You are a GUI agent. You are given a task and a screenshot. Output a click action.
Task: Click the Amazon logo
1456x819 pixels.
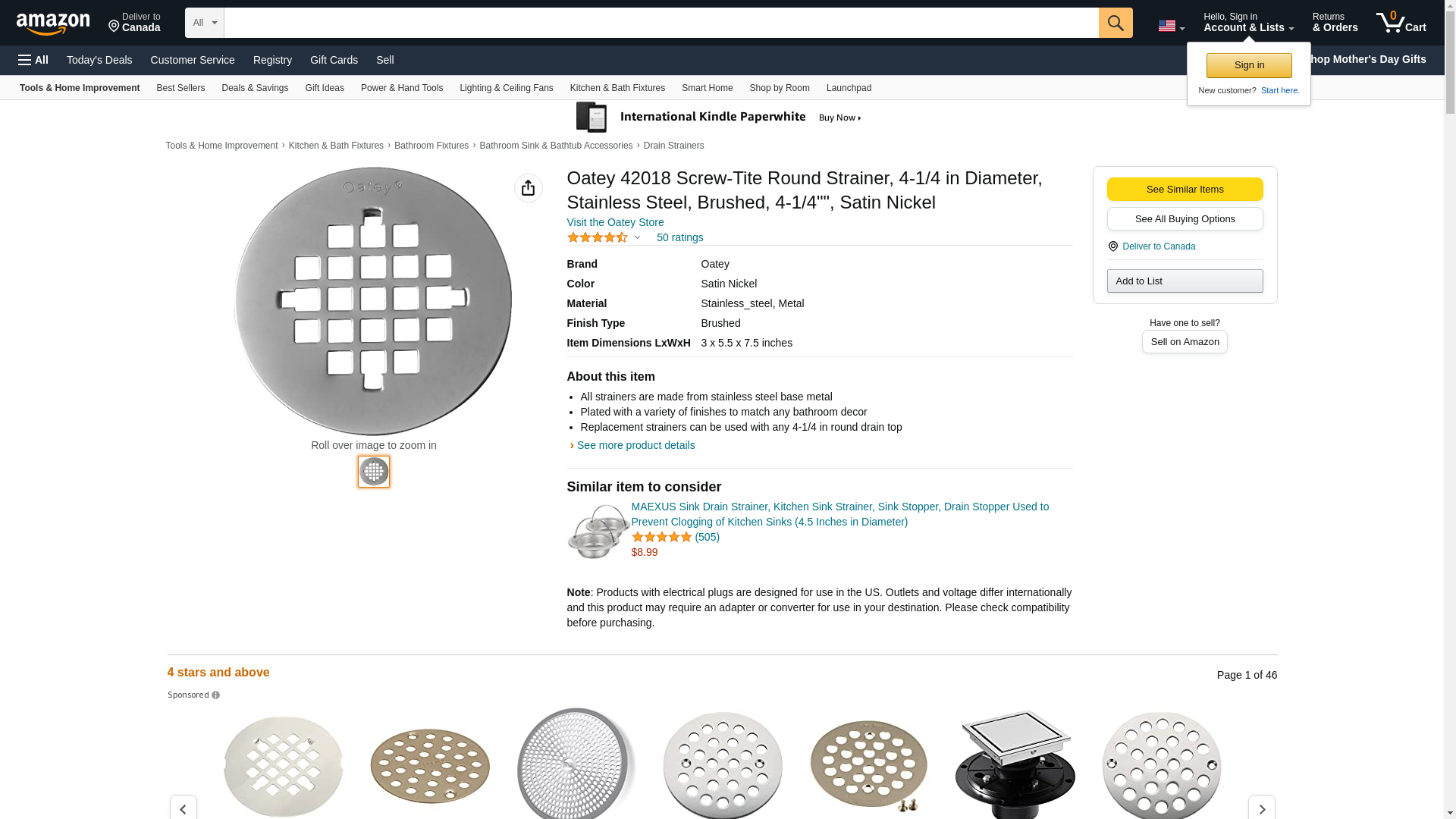pos(53,24)
